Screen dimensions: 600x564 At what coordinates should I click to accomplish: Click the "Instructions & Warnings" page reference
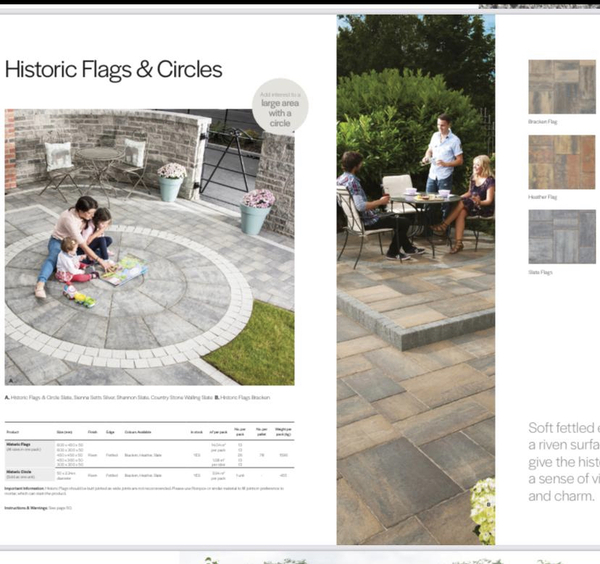pos(38,508)
